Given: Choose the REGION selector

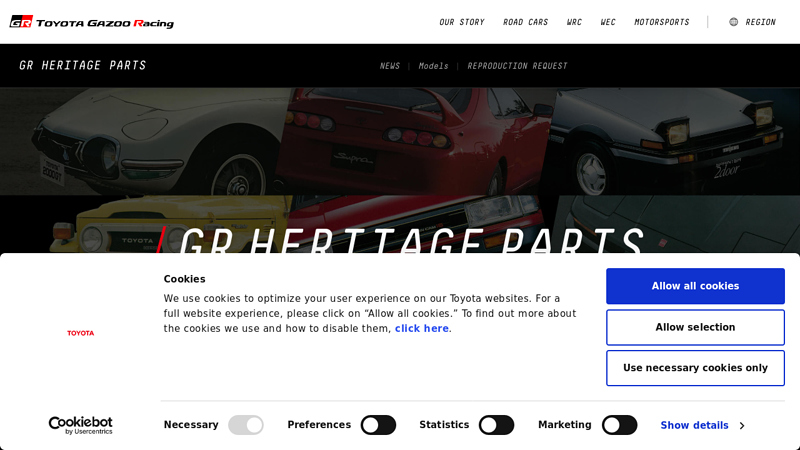Looking at the screenshot, I should point(753,22).
